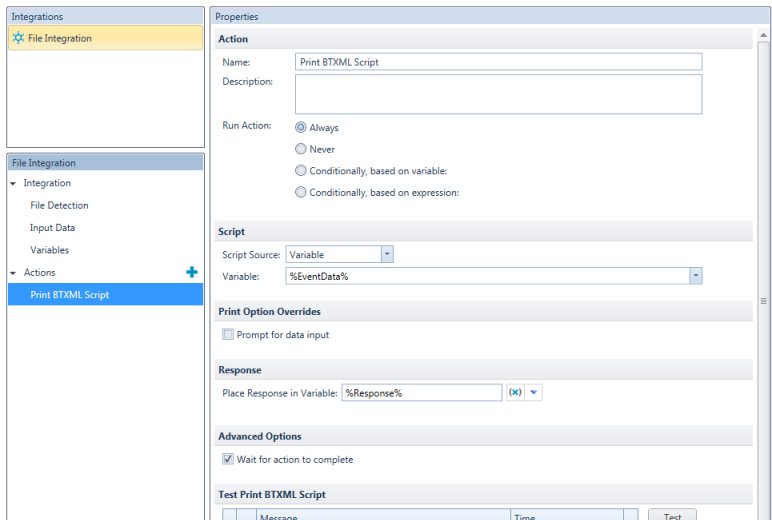Click the variable insert (x) icon
Viewport: 772px width, 520px height.
point(515,393)
